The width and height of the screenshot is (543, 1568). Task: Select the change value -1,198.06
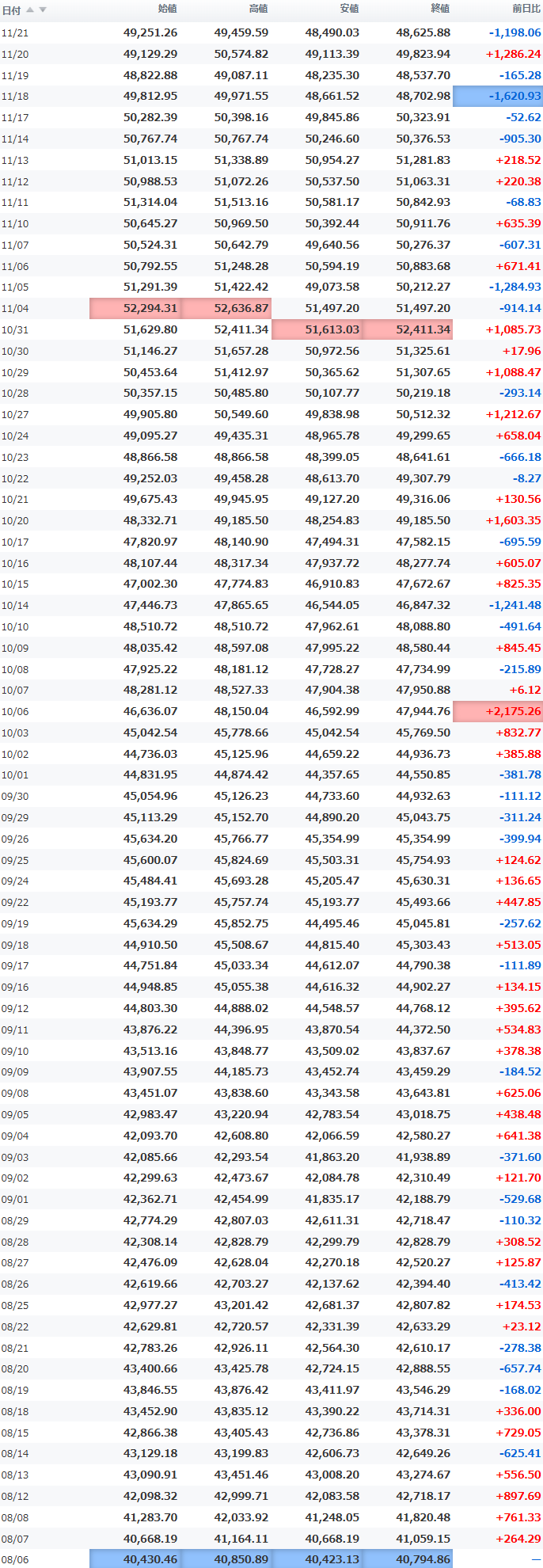click(x=515, y=32)
